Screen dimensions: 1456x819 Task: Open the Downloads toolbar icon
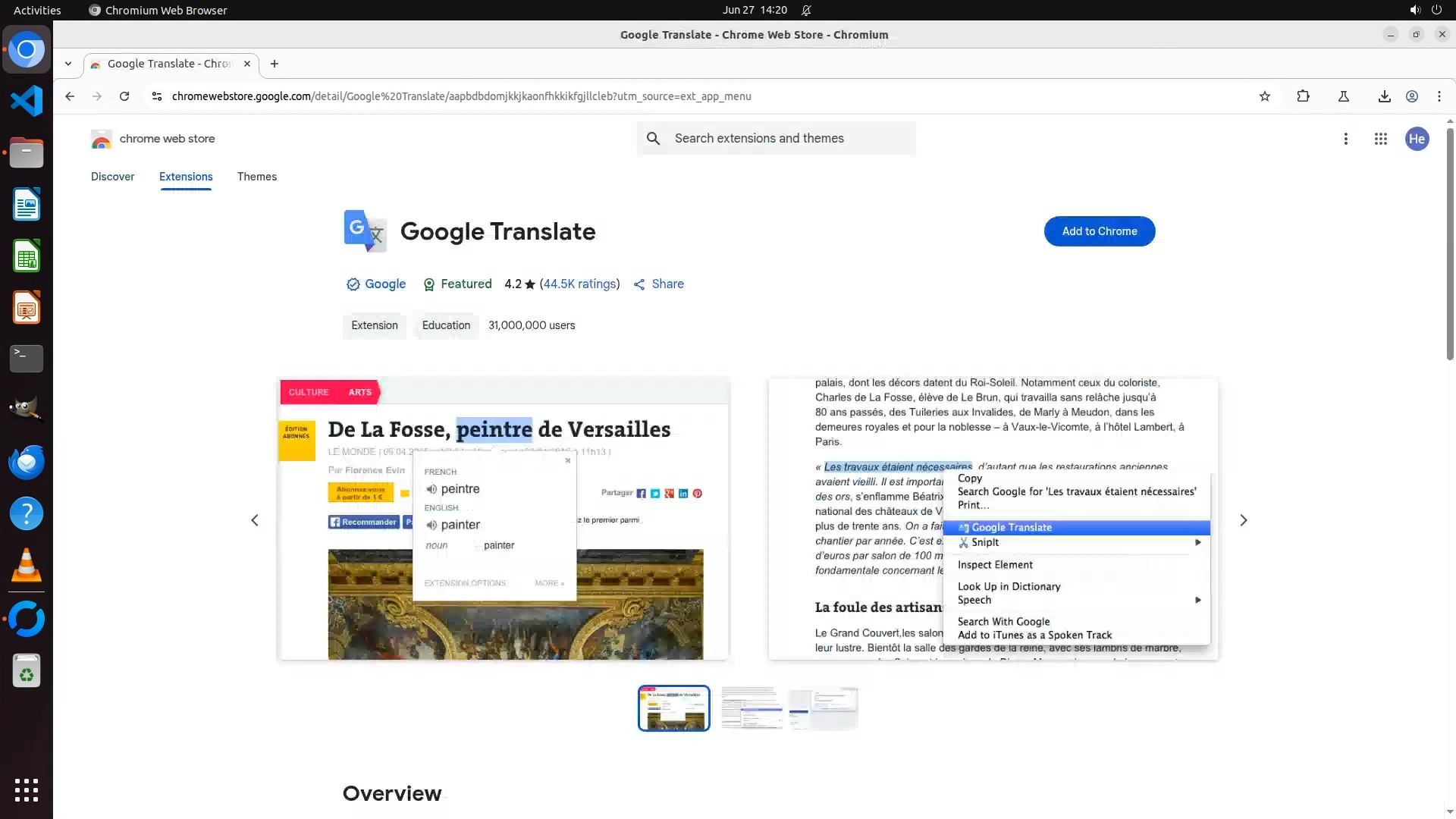coord(1384,96)
